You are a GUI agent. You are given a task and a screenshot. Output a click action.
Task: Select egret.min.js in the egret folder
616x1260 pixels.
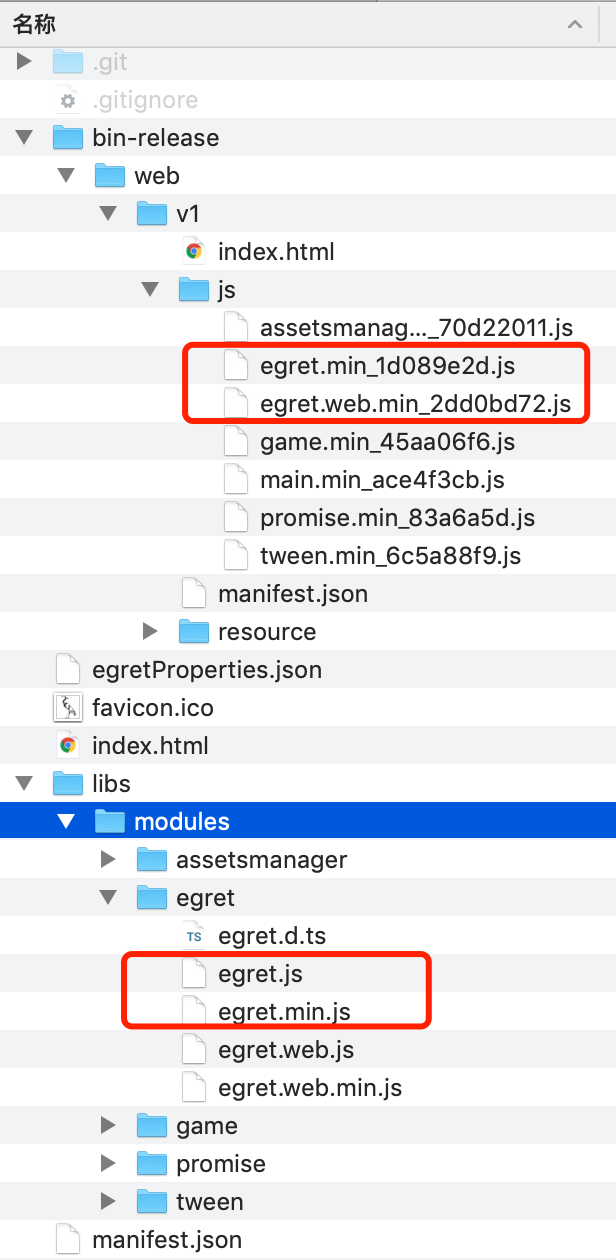pyautogui.click(x=284, y=1012)
